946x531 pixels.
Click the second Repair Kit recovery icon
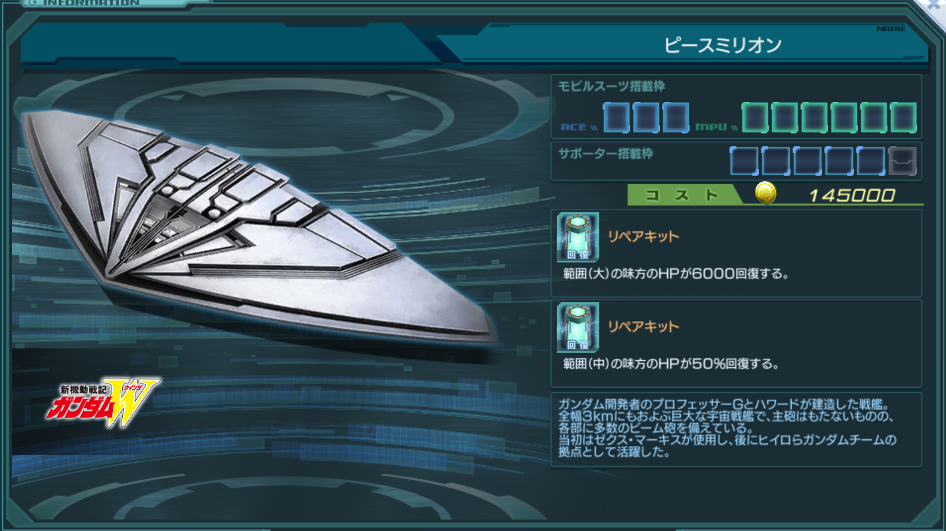(577, 327)
